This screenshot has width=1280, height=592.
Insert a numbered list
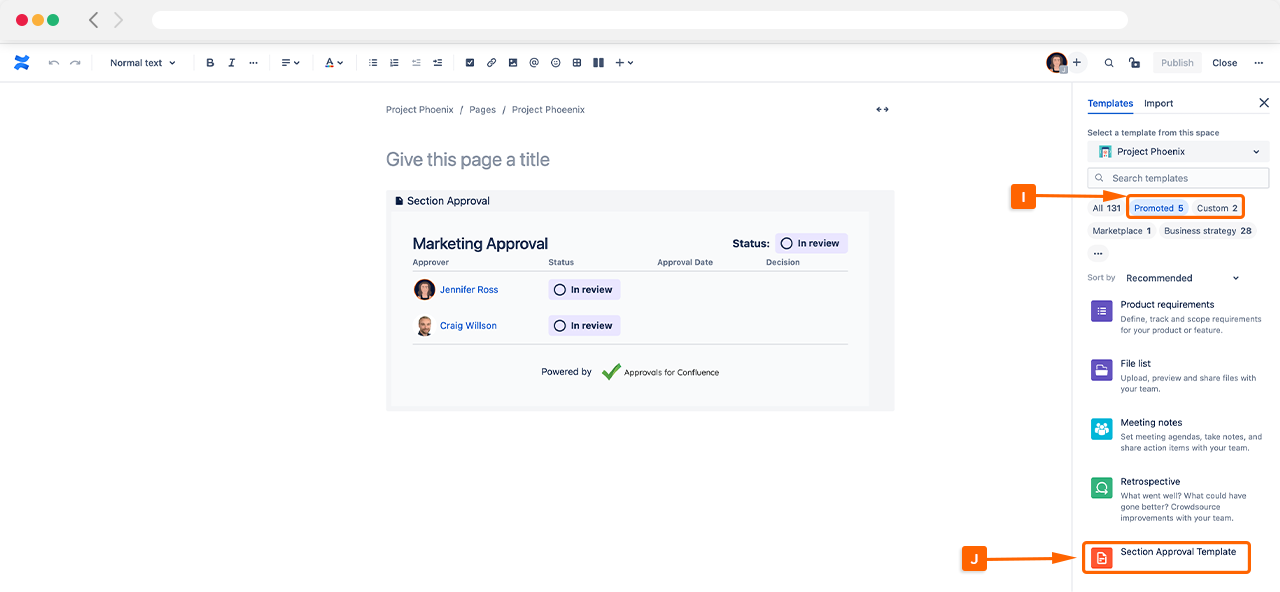394,63
